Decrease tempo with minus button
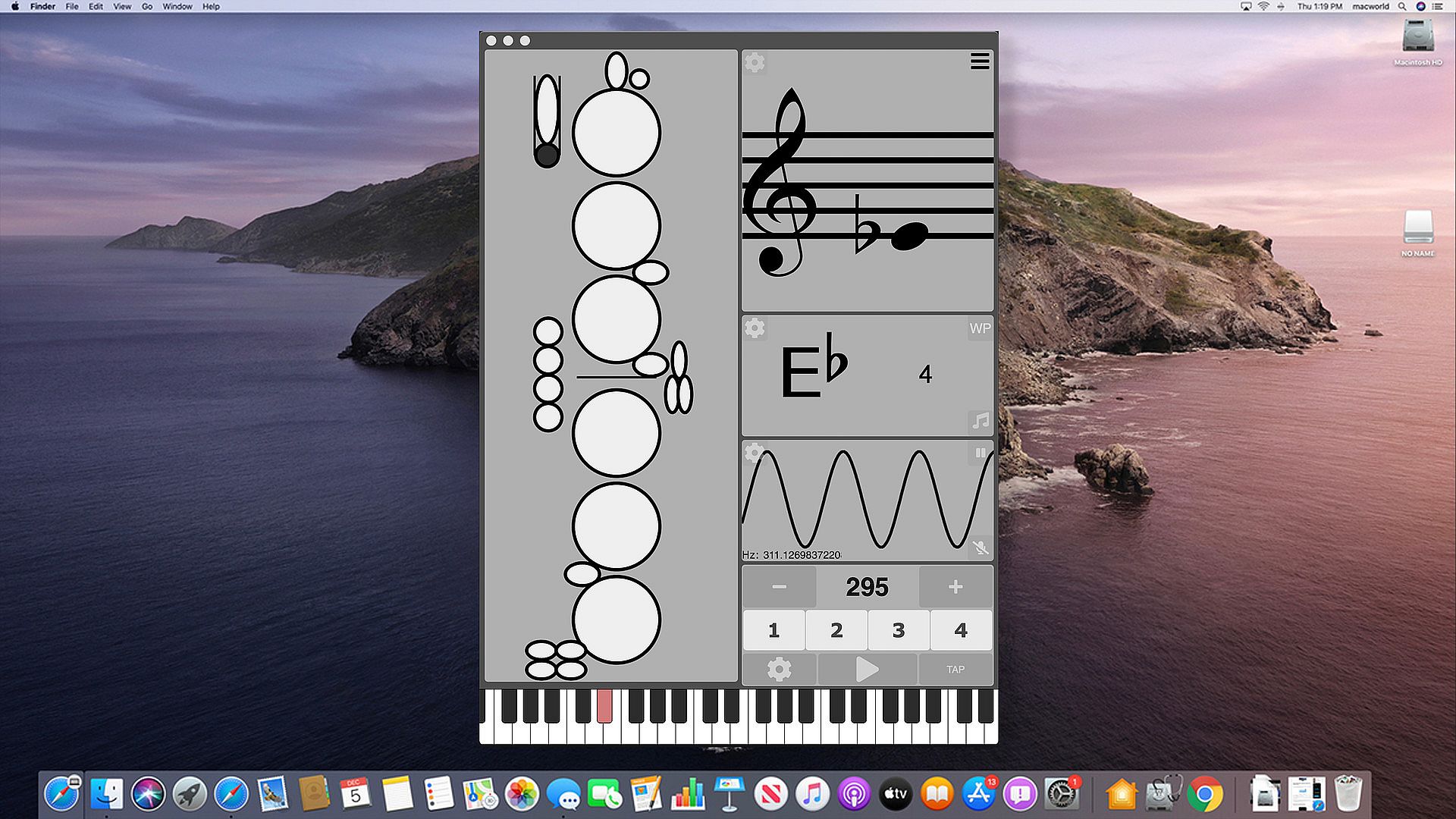1456x819 pixels. tap(779, 587)
